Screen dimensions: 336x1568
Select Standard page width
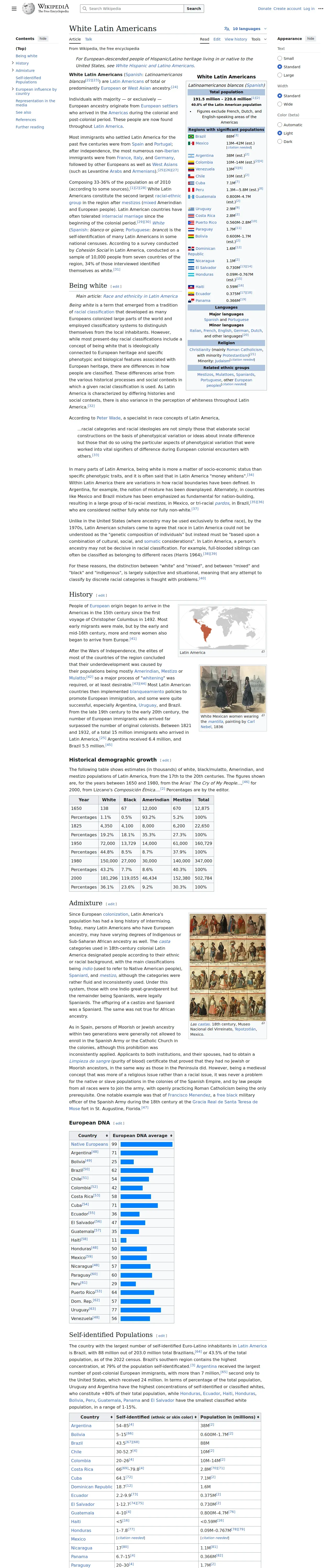280,96
